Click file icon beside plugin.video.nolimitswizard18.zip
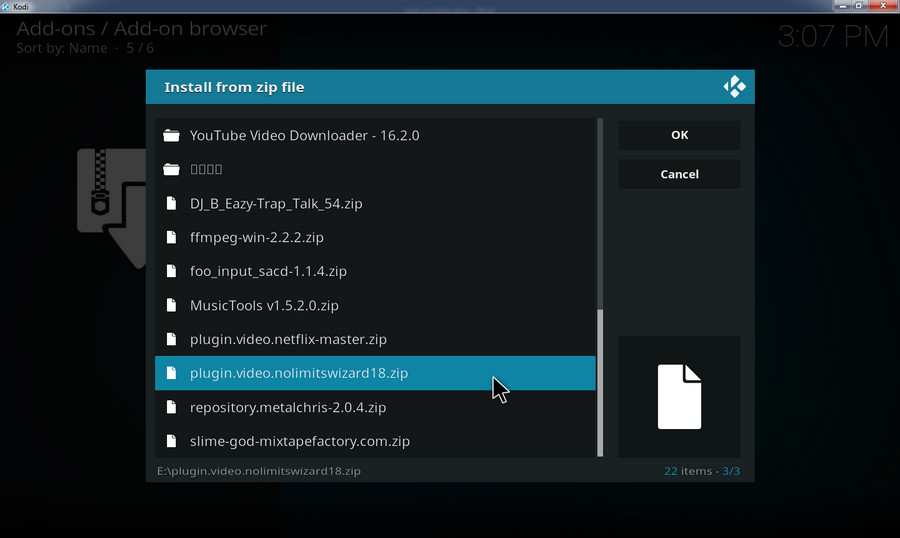 coord(171,373)
